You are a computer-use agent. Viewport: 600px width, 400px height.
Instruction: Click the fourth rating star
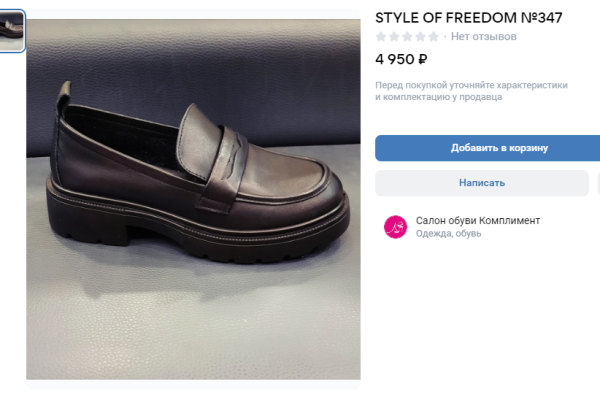(420, 37)
